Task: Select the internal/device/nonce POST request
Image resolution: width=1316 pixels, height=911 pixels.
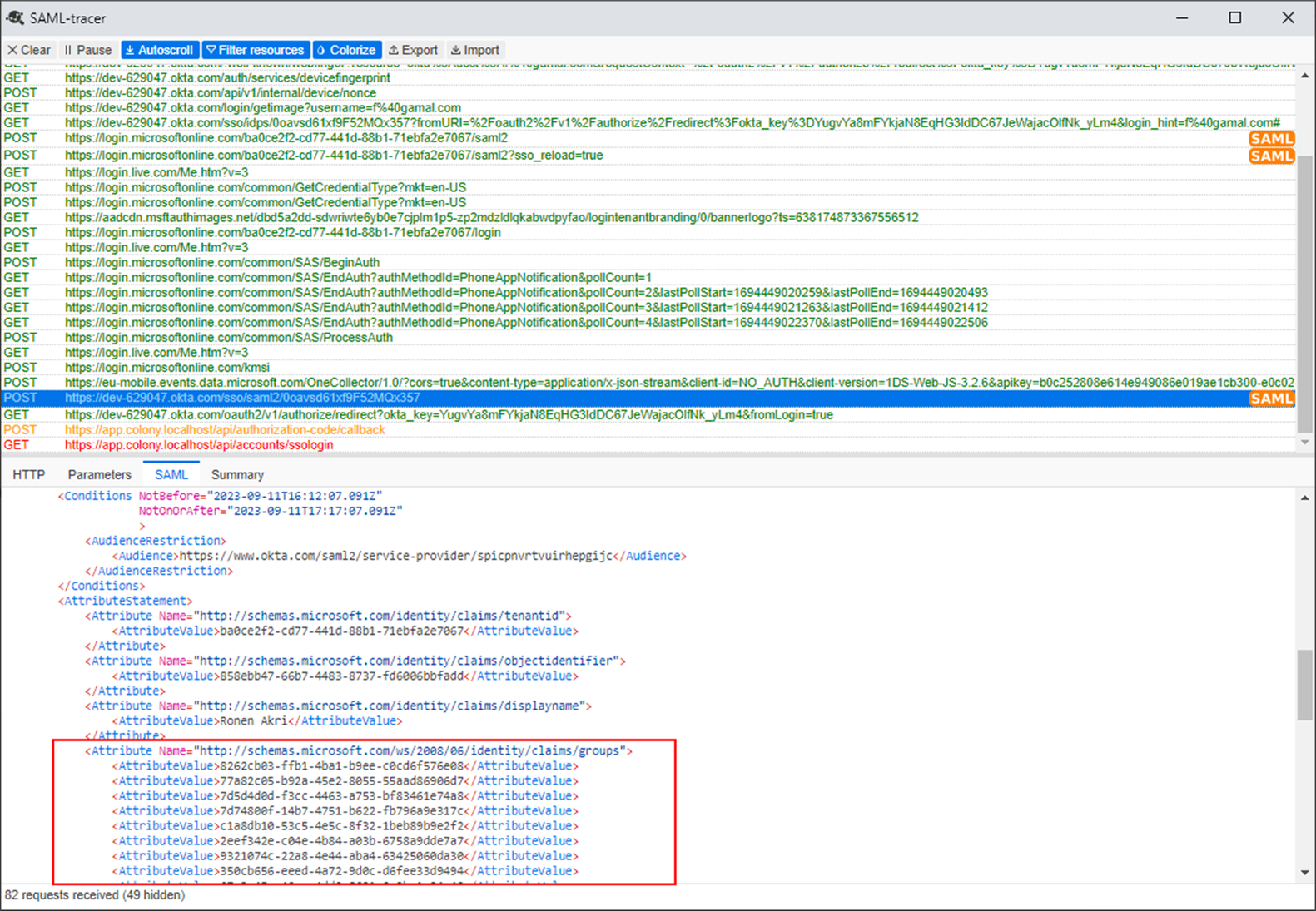Action: [648, 92]
